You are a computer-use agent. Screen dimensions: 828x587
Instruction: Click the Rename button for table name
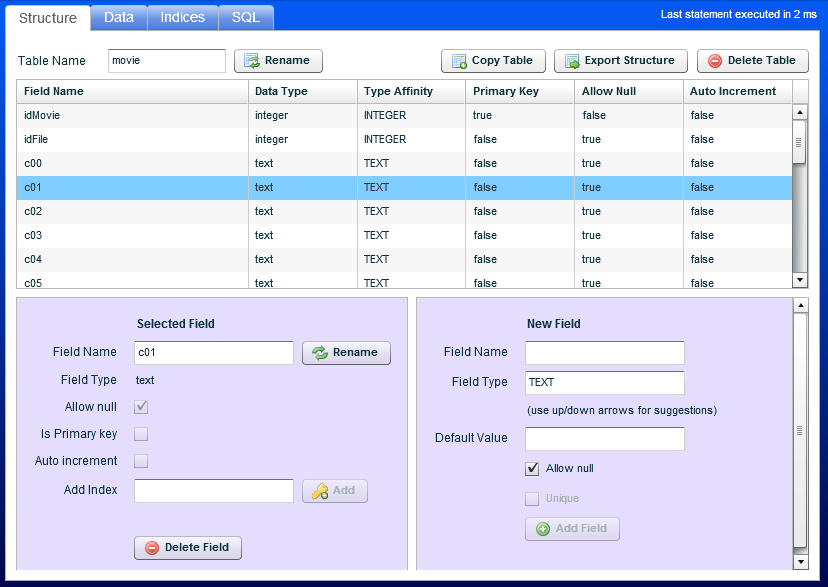(278, 61)
